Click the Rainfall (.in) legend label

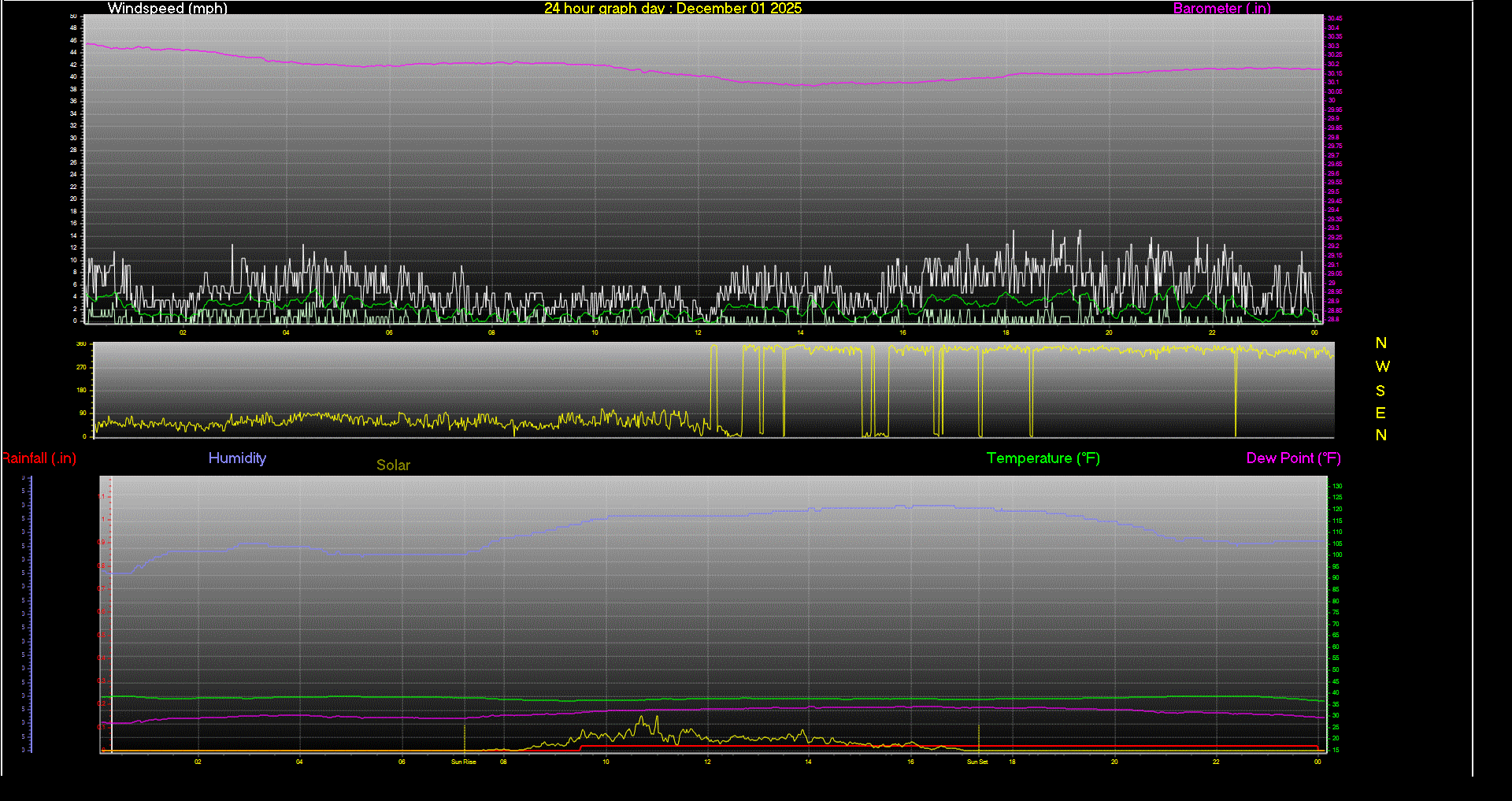(x=39, y=458)
